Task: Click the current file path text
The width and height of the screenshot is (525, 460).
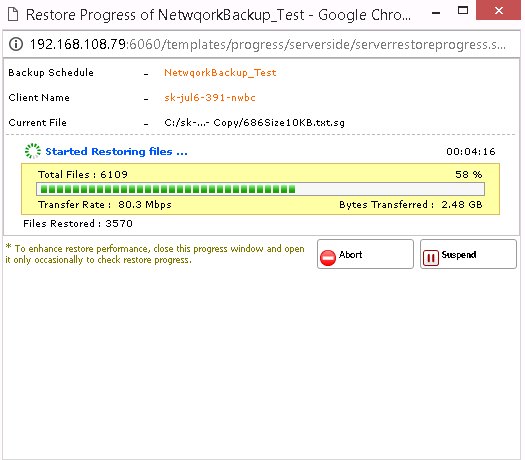Action: (x=254, y=123)
